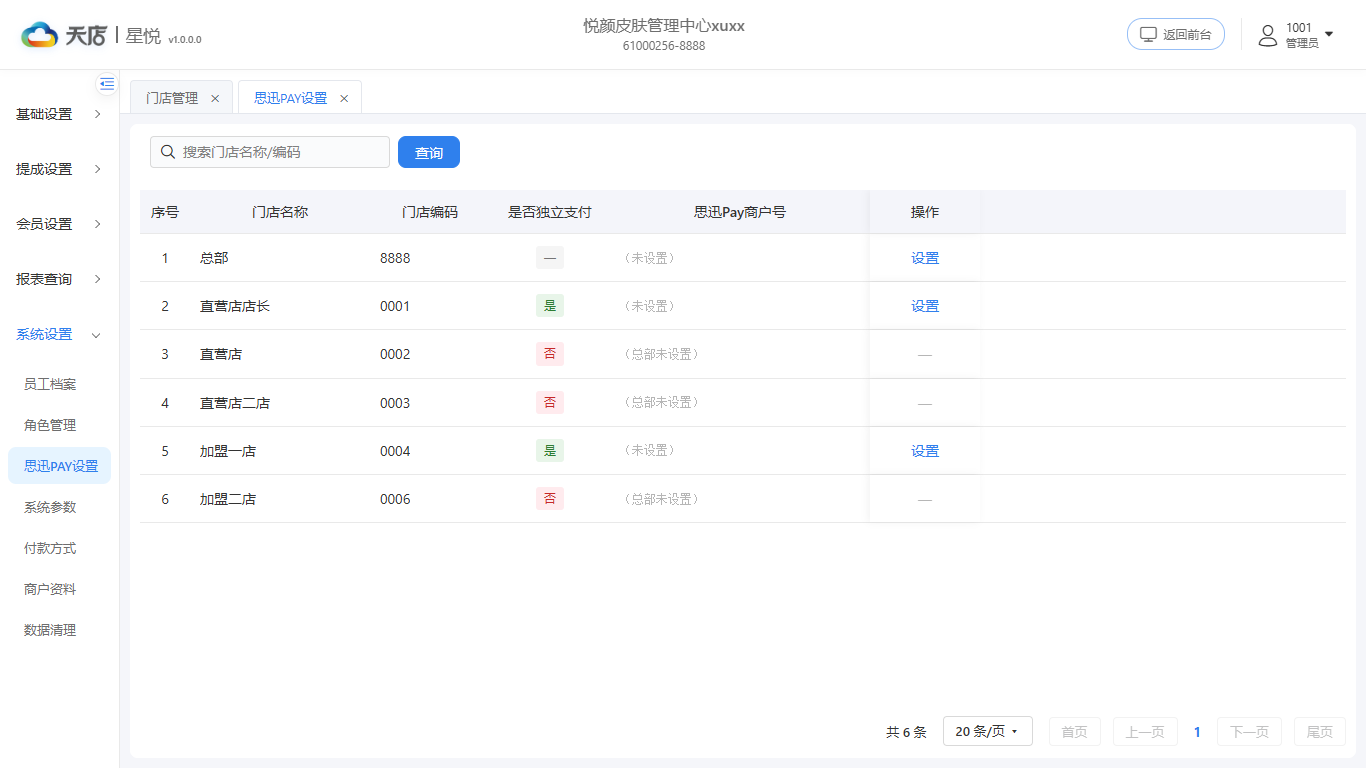Open 数据清理 in the sidebar
1366x768 pixels.
[x=59, y=630]
